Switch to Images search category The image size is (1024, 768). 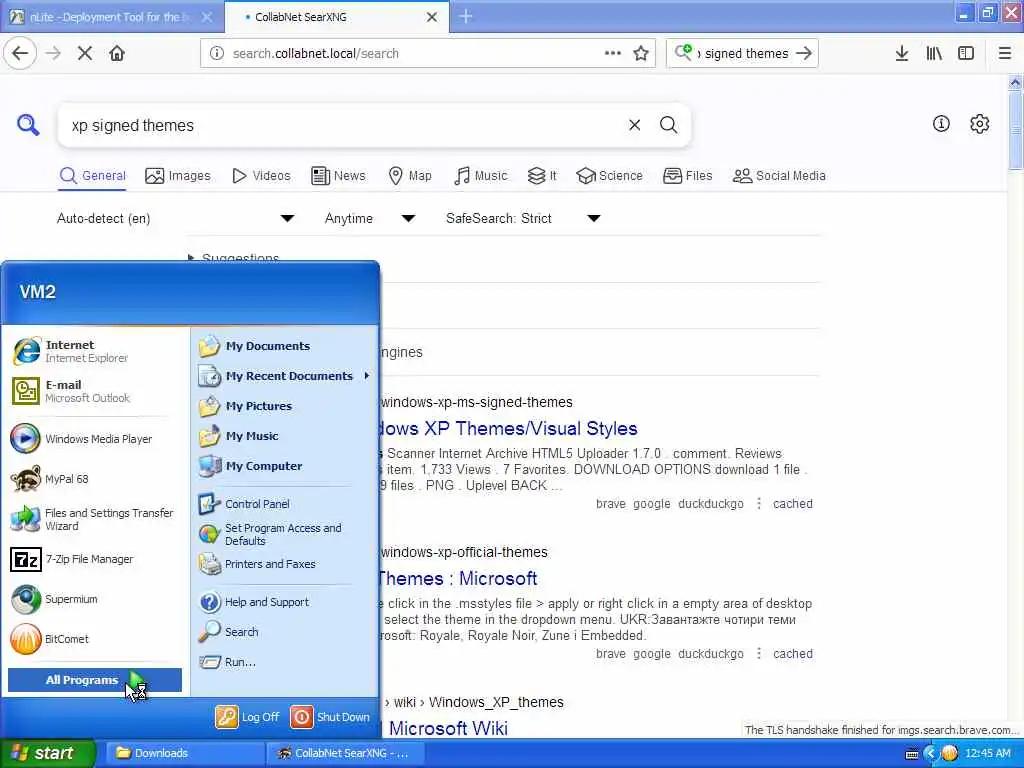pos(178,176)
